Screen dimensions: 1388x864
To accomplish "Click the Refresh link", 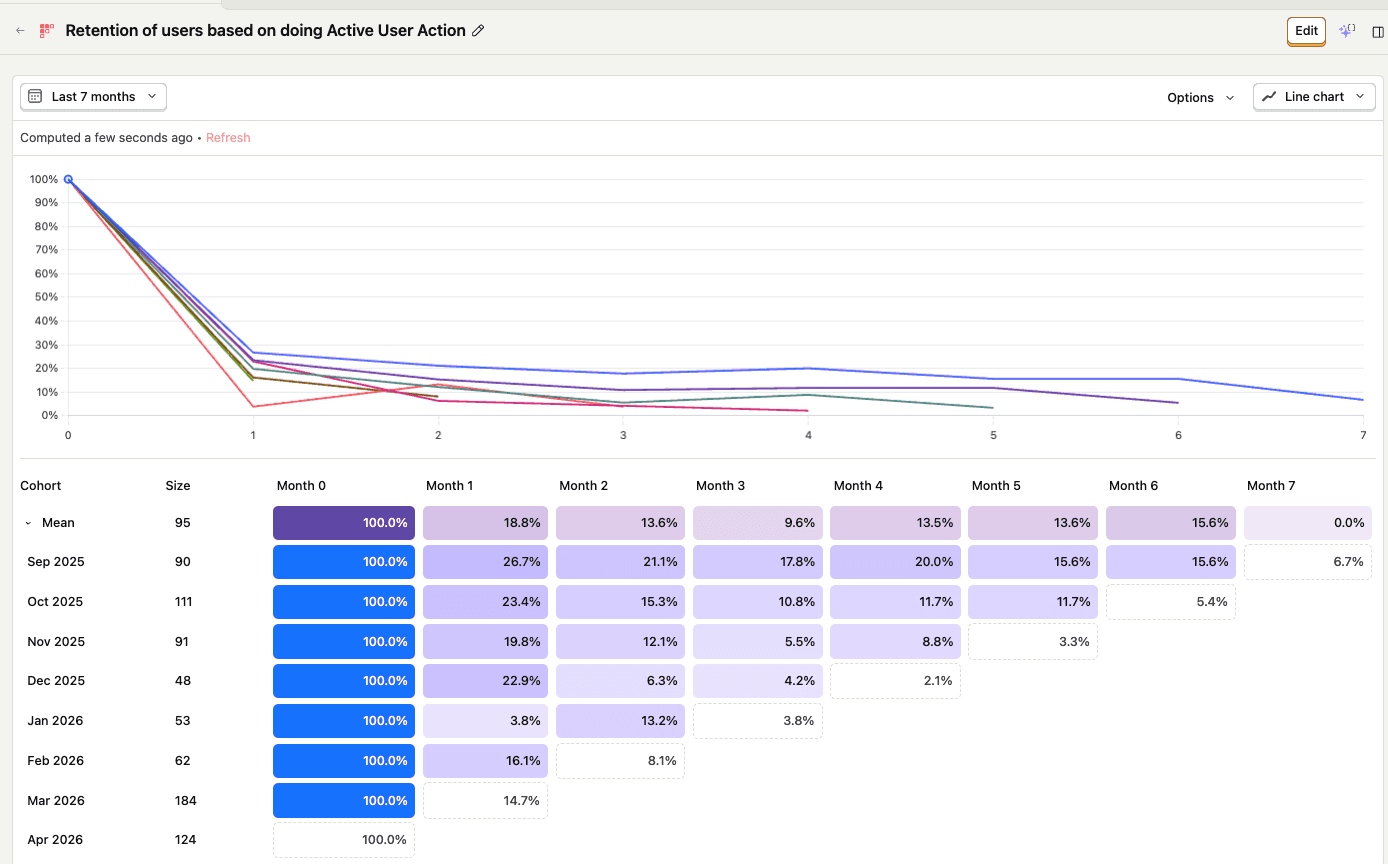I will coord(228,138).
